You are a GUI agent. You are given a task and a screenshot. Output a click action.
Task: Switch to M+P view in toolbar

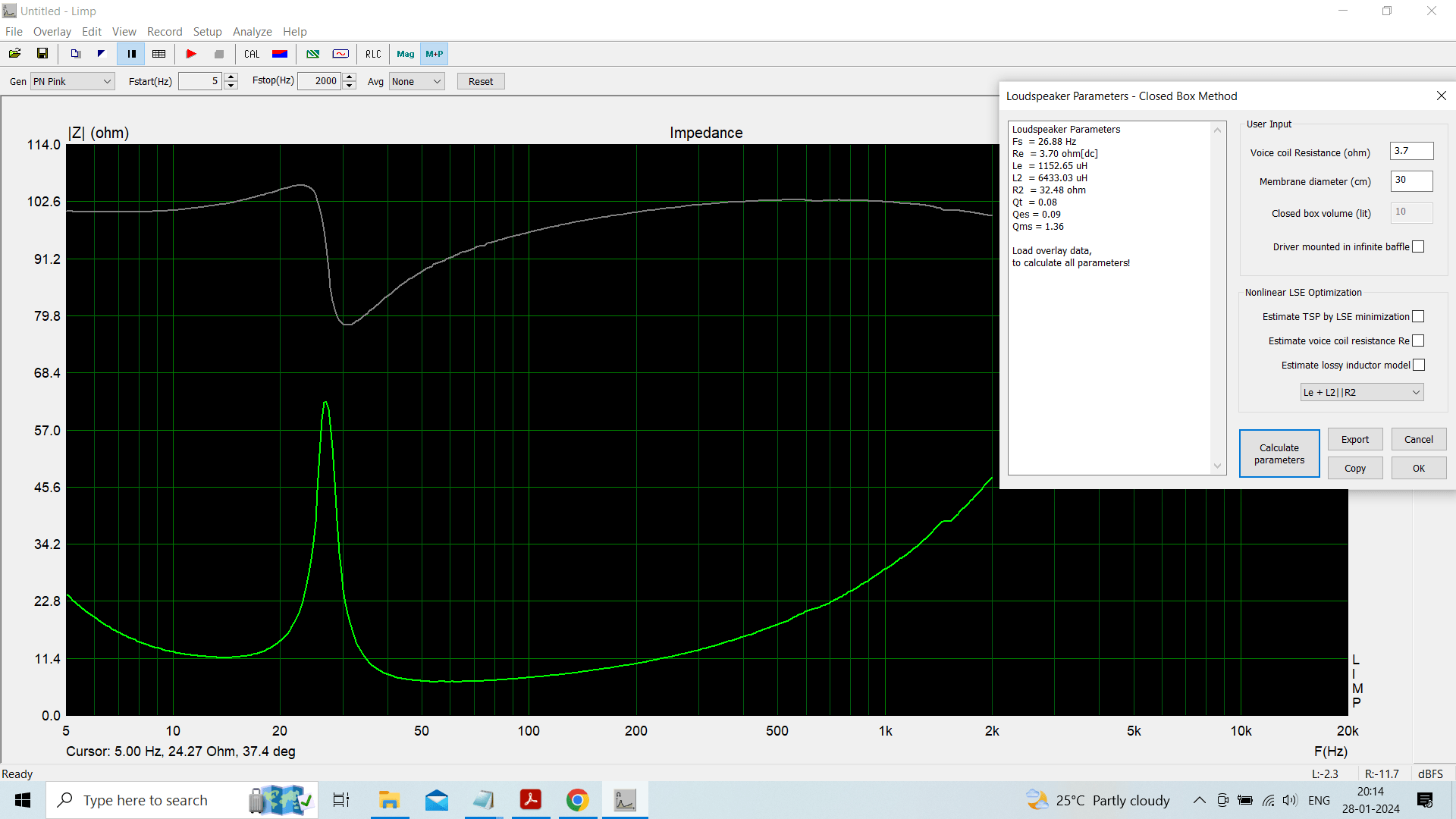pos(435,54)
